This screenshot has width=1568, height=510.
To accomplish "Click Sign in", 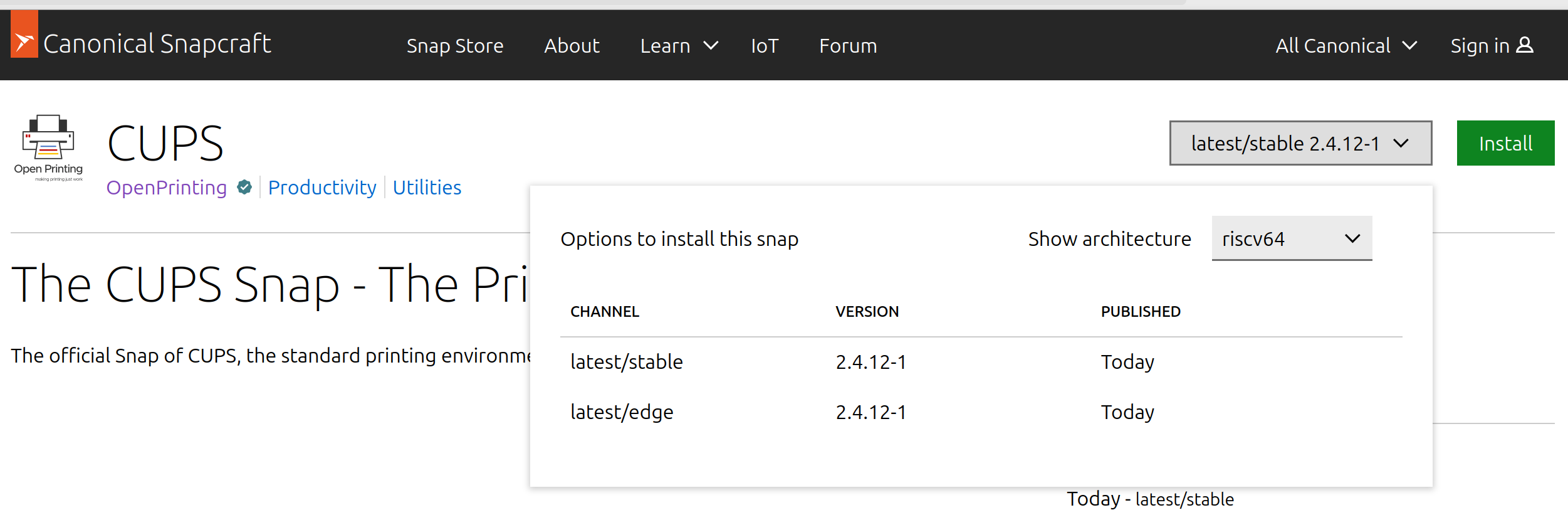I will point(1492,46).
